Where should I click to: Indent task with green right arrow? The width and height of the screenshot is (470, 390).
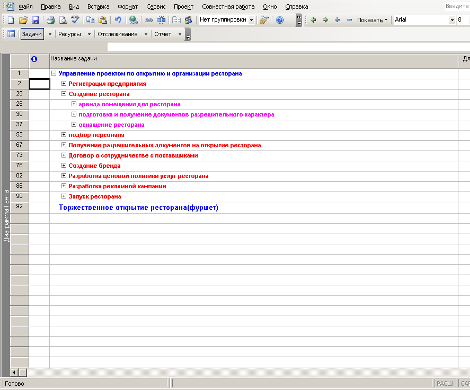[x=325, y=20]
